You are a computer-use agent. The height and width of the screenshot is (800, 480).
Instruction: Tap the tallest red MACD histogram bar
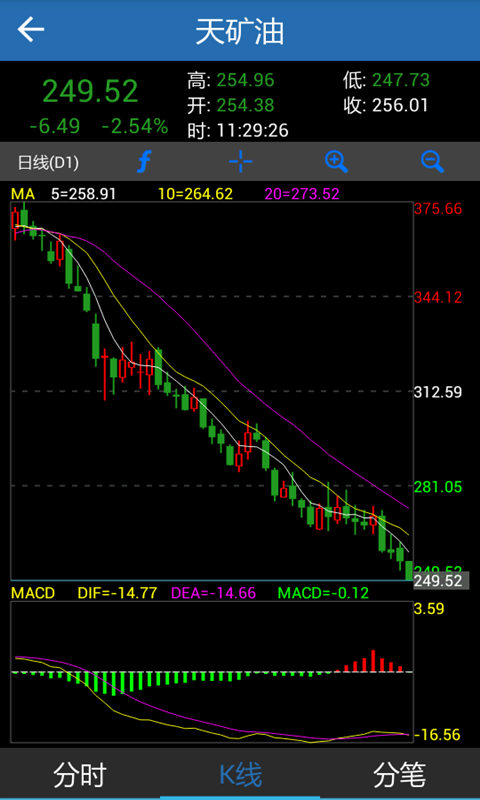click(373, 661)
